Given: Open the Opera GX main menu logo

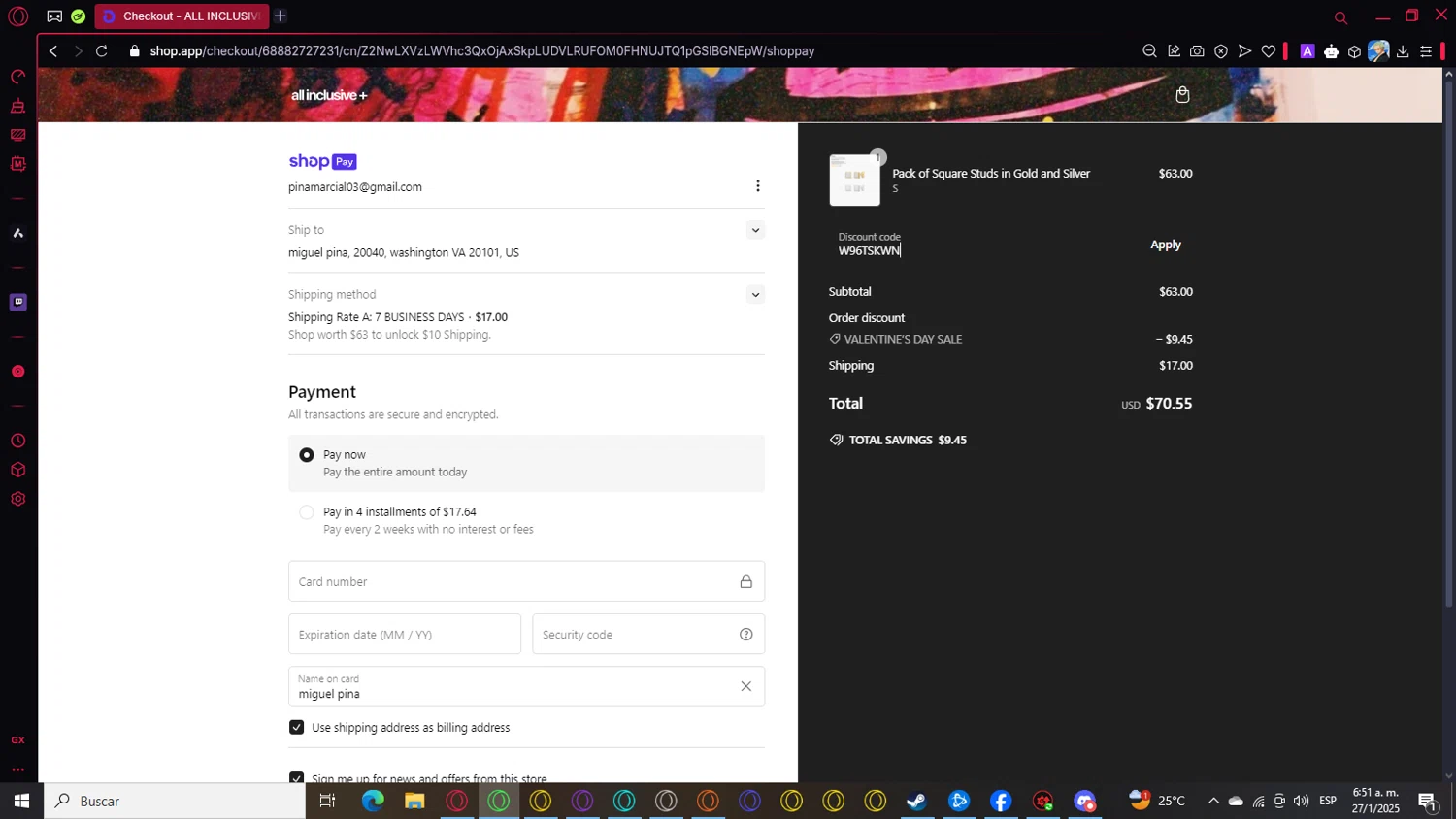Looking at the screenshot, I should pyautogui.click(x=17, y=16).
